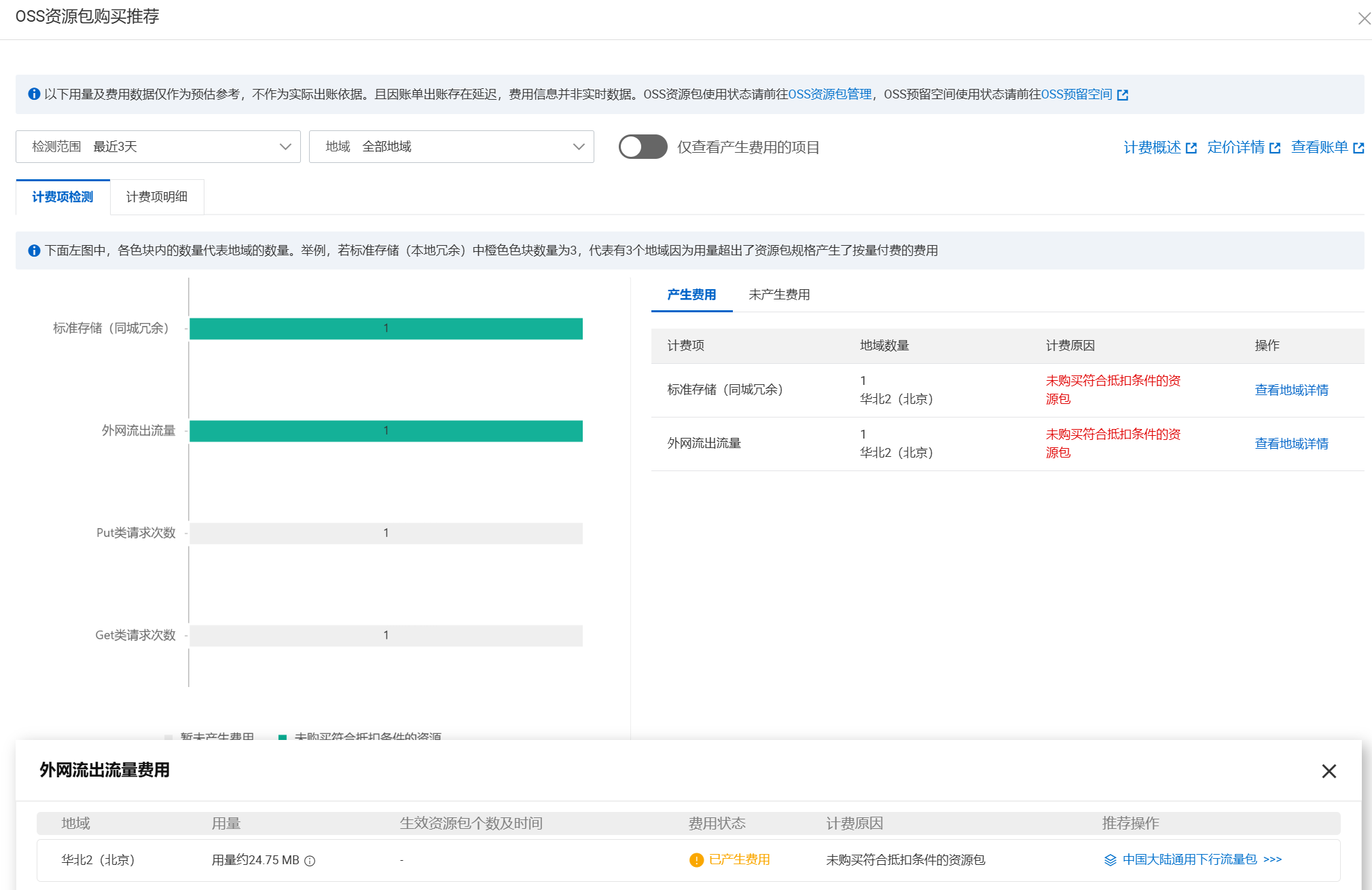Image resolution: width=1372 pixels, height=890 pixels.
Task: Open the OSS资源包管理 link
Action: (x=830, y=94)
